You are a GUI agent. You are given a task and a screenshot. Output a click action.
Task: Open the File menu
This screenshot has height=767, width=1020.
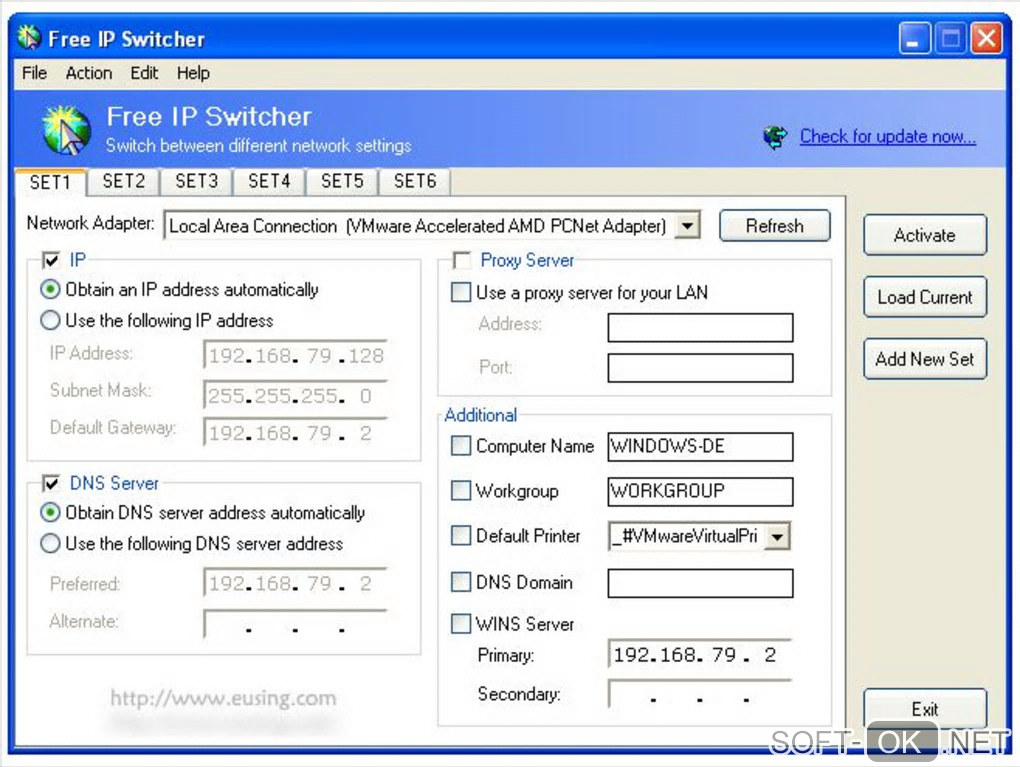(x=34, y=73)
